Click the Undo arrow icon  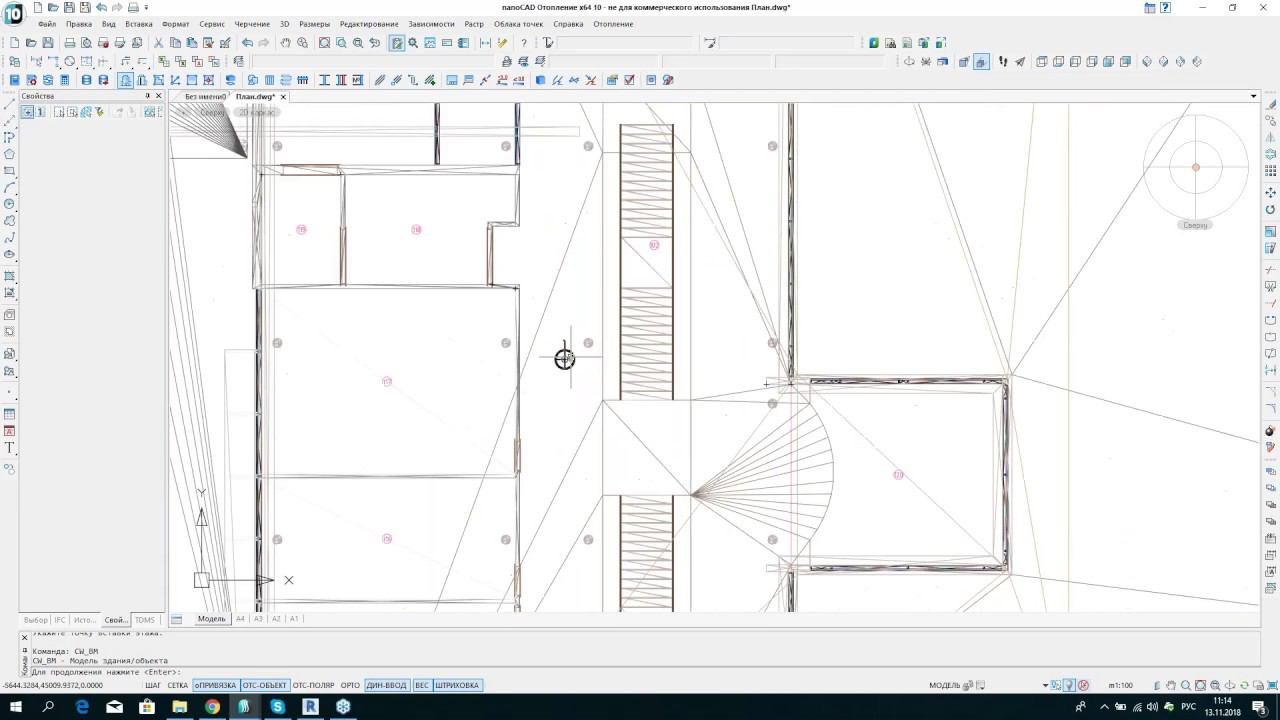tap(247, 43)
